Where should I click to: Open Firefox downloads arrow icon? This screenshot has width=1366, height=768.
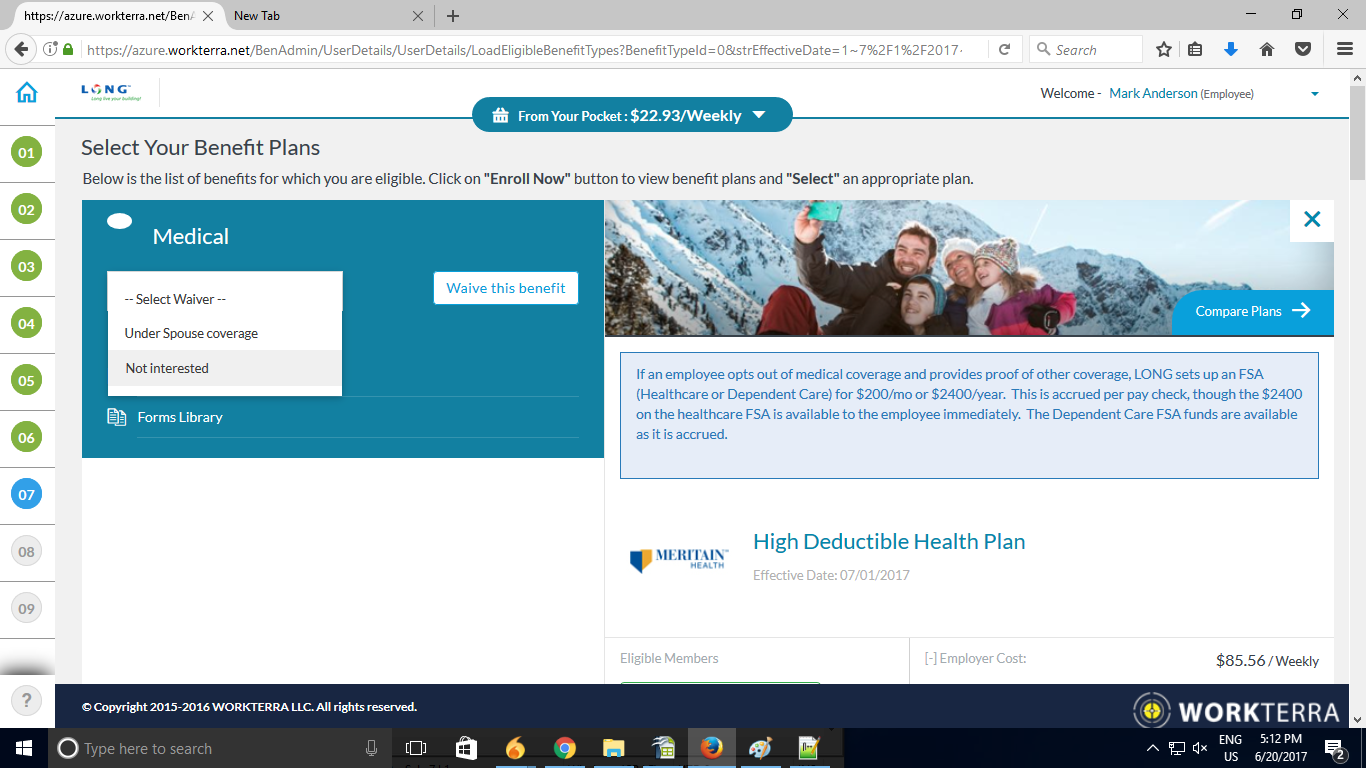[1231, 49]
